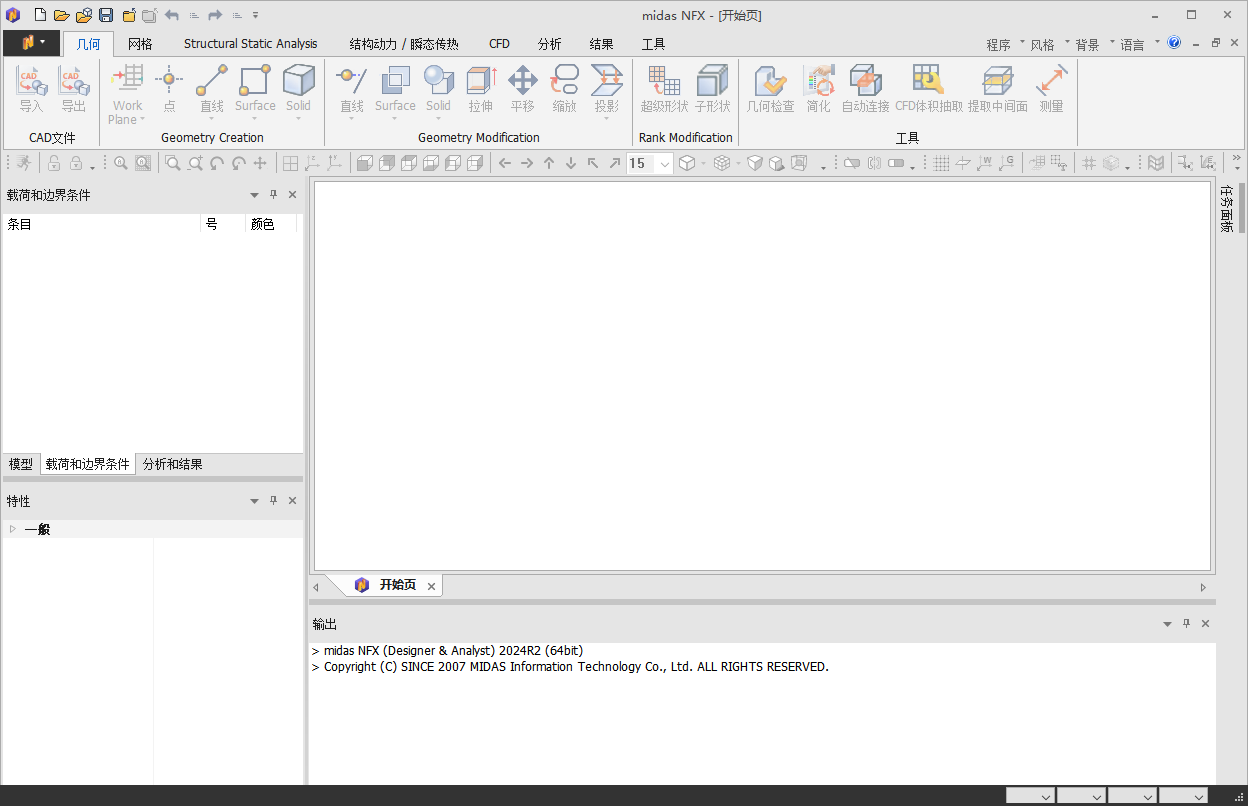Switch to the 结果 (Results) ribbon tab
The image size is (1248, 806).
coord(601,44)
